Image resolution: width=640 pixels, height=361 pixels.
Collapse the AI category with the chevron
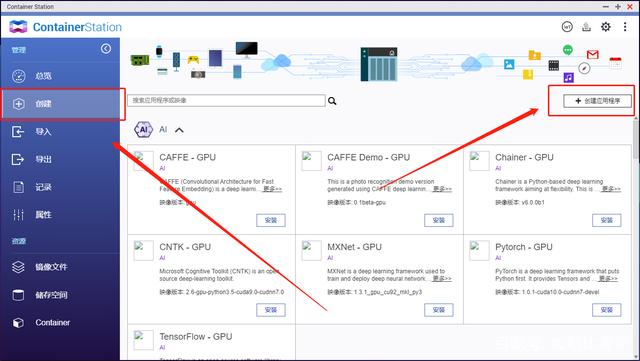[179, 130]
